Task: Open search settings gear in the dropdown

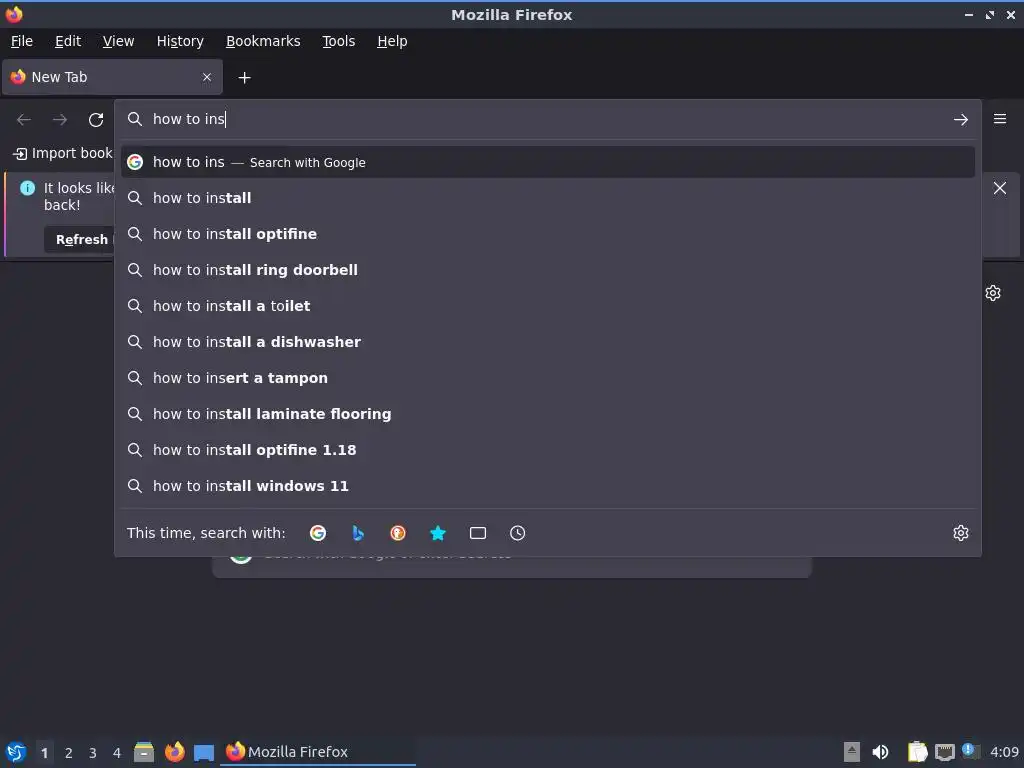Action: pos(961,533)
